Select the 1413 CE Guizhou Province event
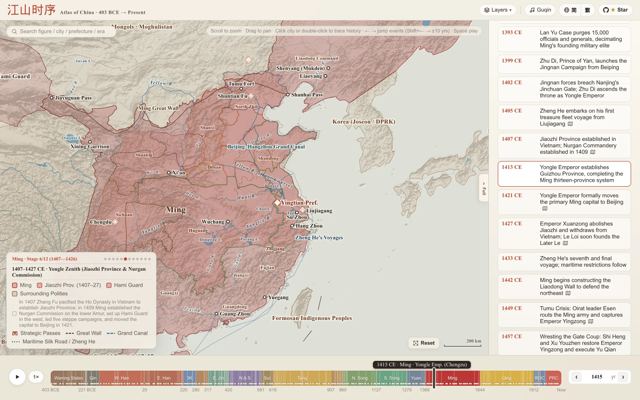The image size is (640, 400). [x=564, y=173]
